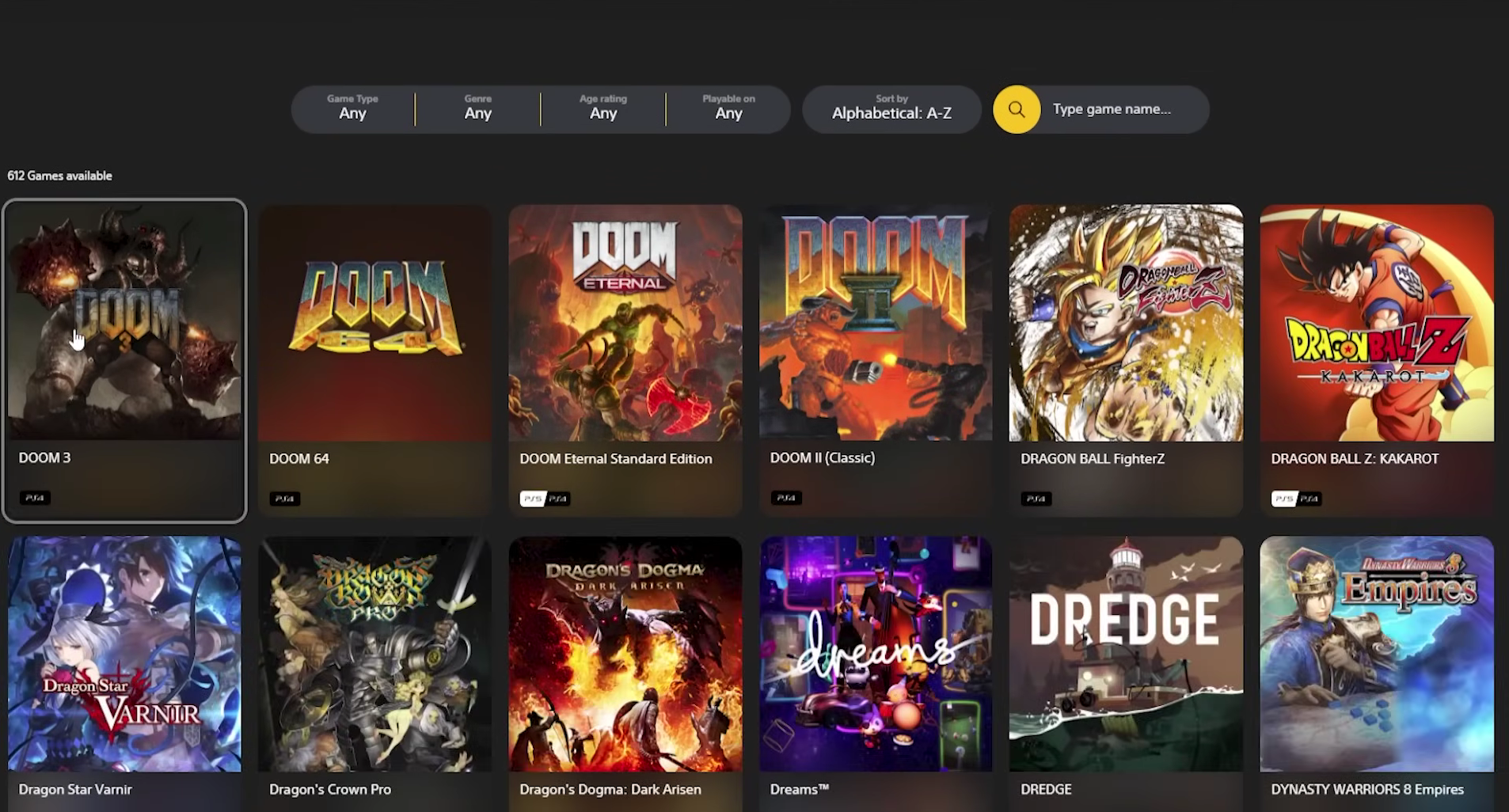Select the Dragon Star Varnir cover art
This screenshot has width=1509, height=812.
[125, 654]
